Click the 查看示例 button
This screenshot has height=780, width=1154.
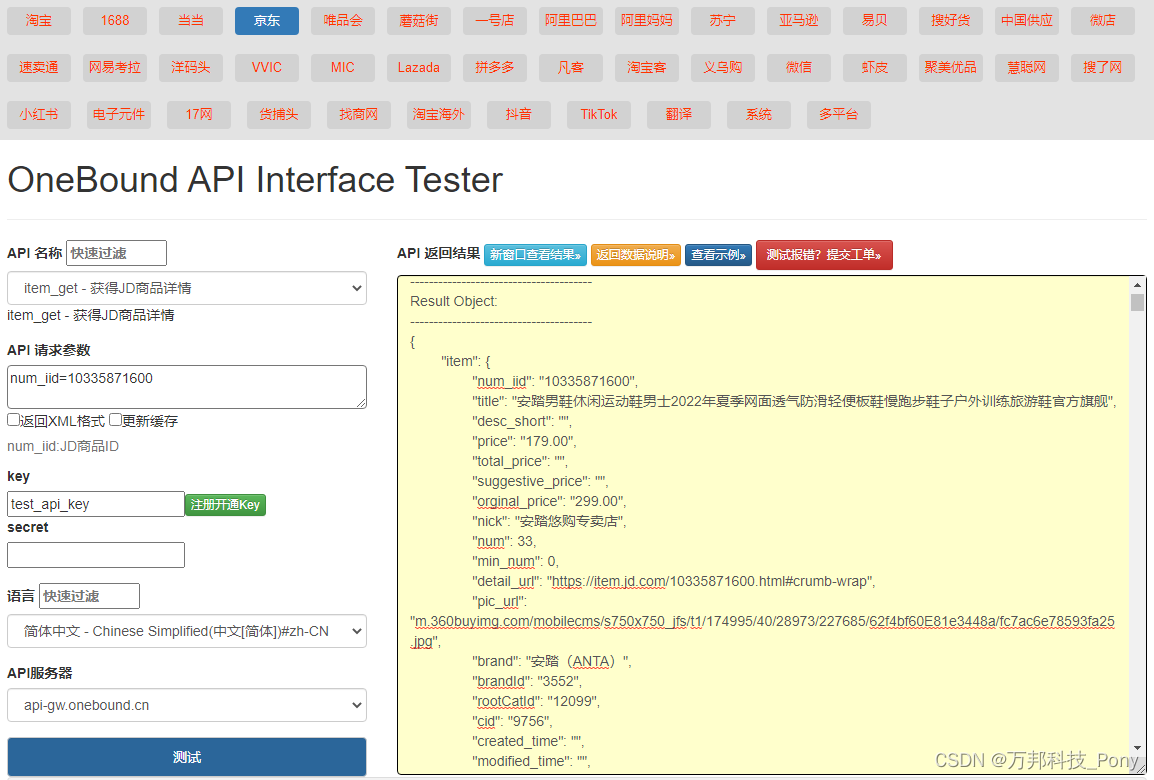(718, 255)
